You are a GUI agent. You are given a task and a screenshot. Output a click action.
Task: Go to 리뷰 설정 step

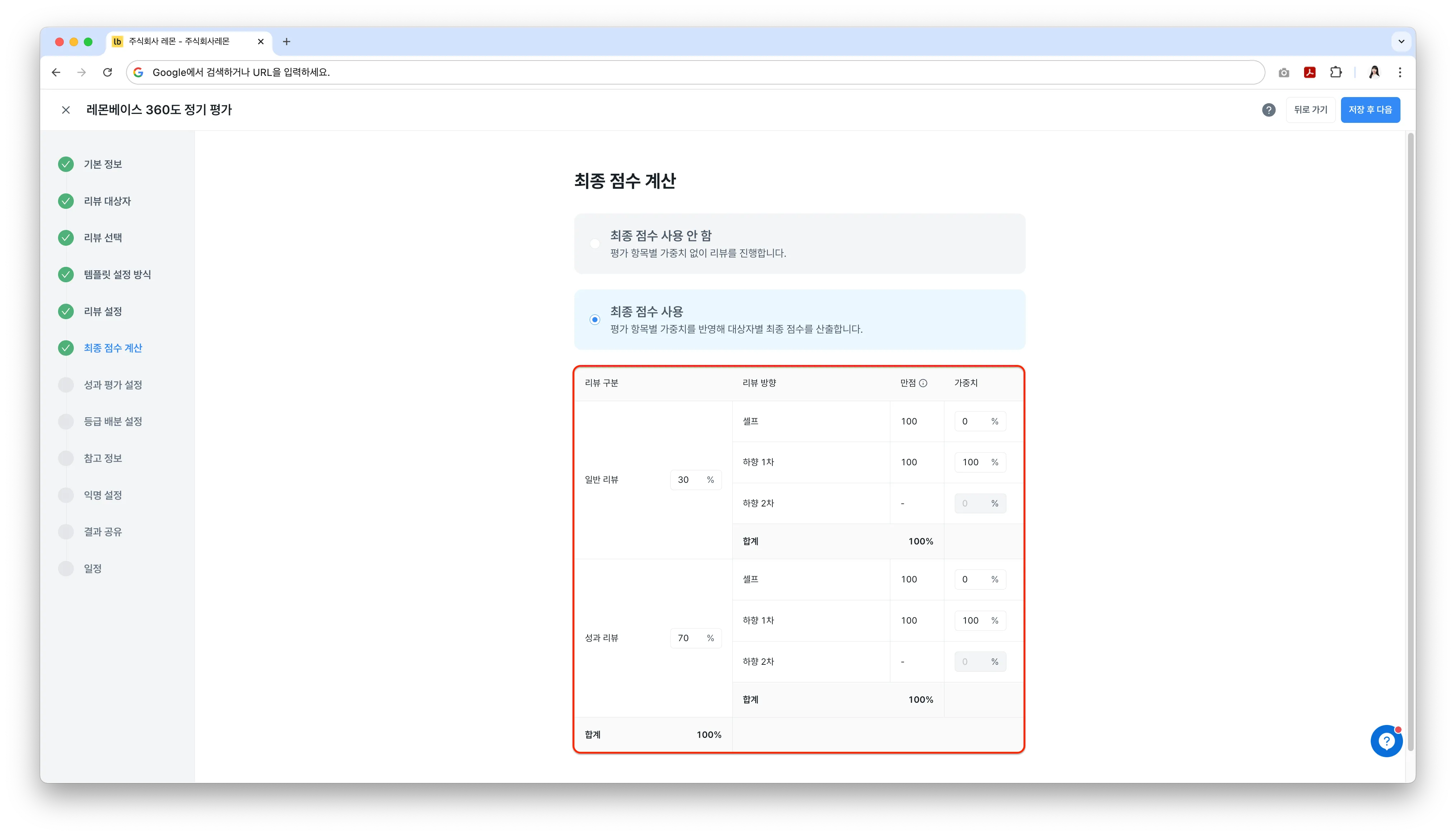click(102, 311)
